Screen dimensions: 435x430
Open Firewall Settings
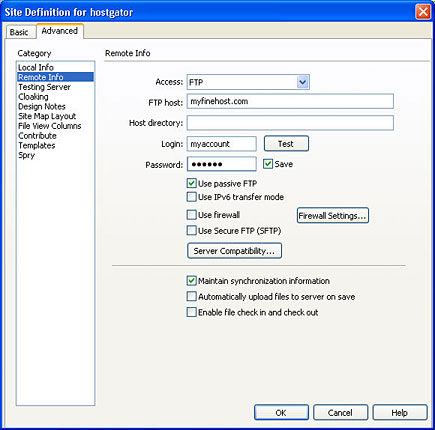333,216
